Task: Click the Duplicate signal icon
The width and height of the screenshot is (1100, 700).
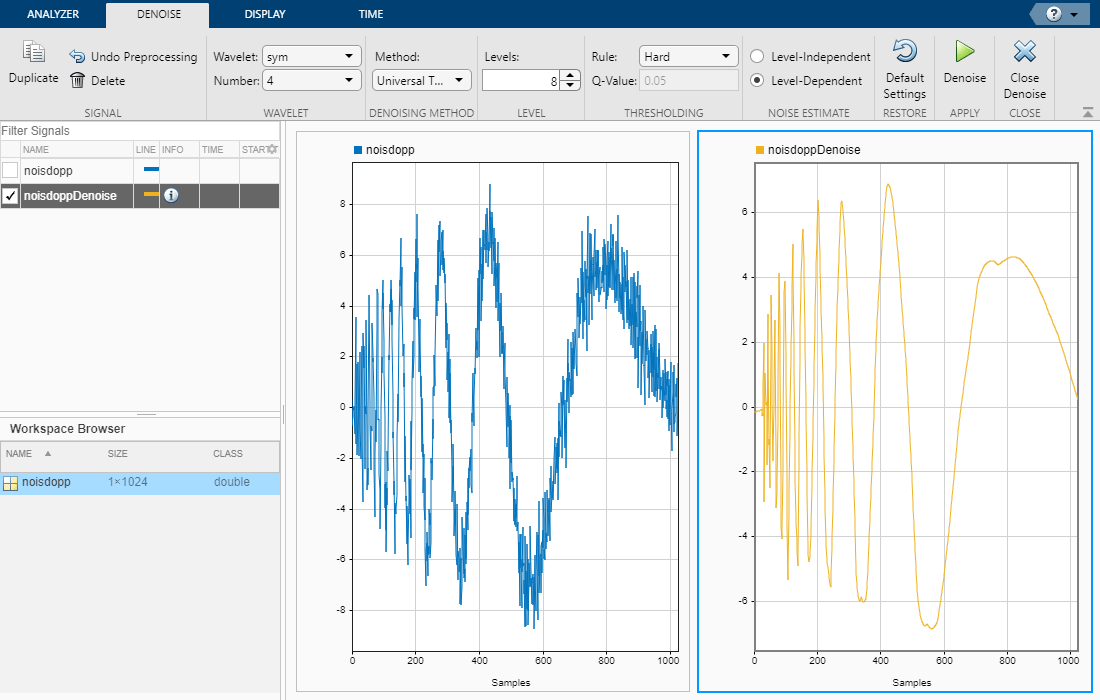Action: [x=34, y=53]
